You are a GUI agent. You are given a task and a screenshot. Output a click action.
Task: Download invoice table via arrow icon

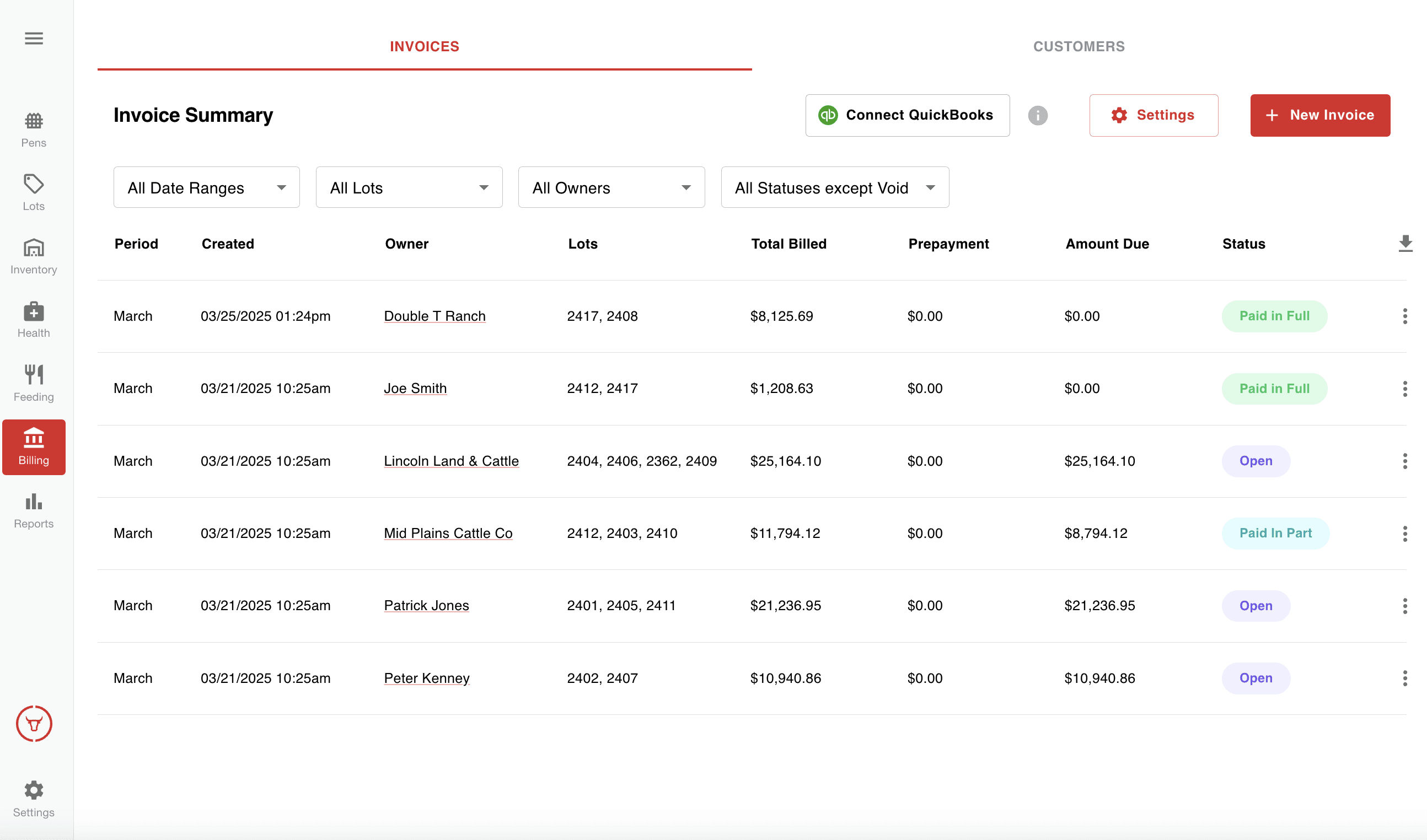1405,244
